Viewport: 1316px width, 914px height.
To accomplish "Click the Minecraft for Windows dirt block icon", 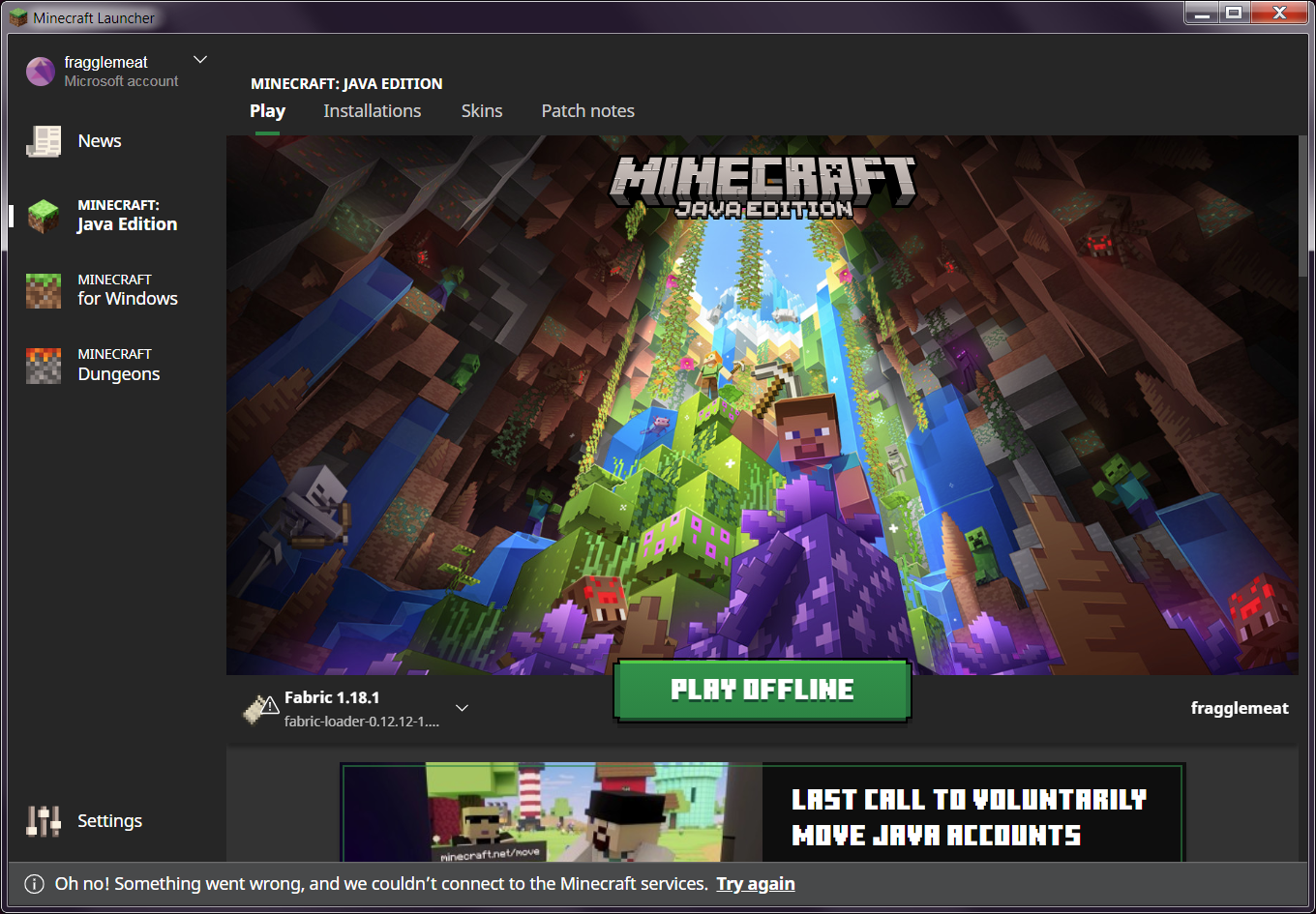I will pyautogui.click(x=44, y=290).
